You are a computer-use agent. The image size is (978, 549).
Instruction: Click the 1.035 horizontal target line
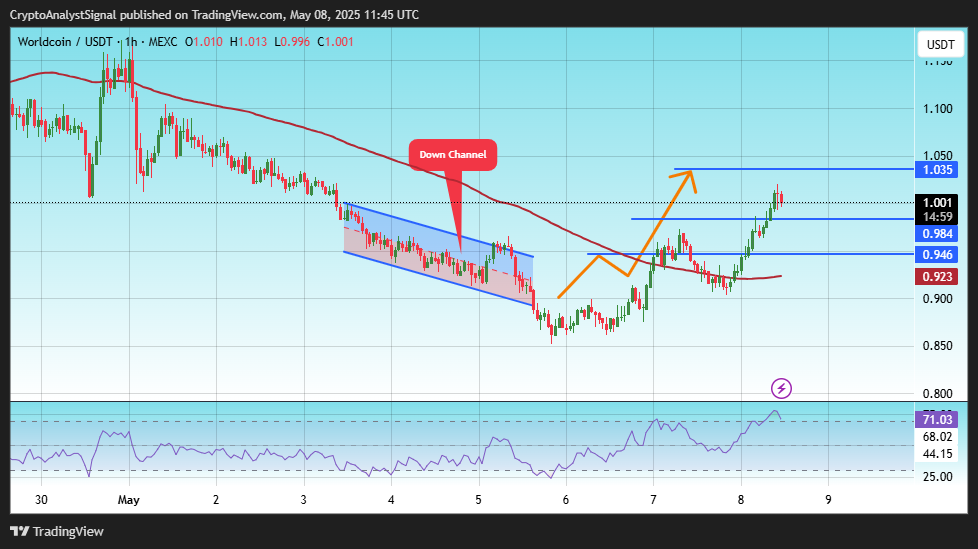[793, 169]
